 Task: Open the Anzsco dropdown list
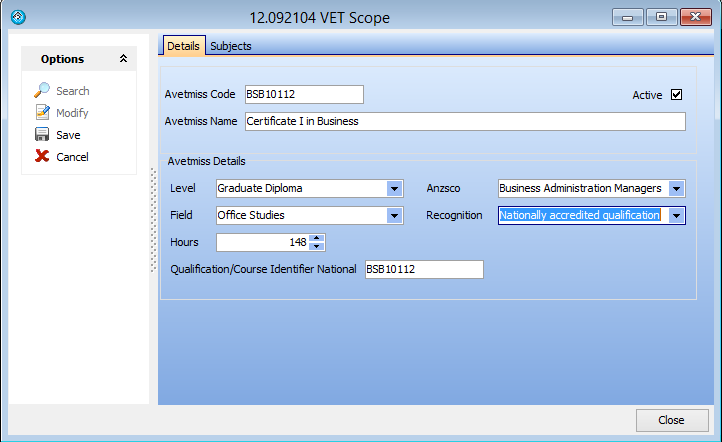pos(677,188)
